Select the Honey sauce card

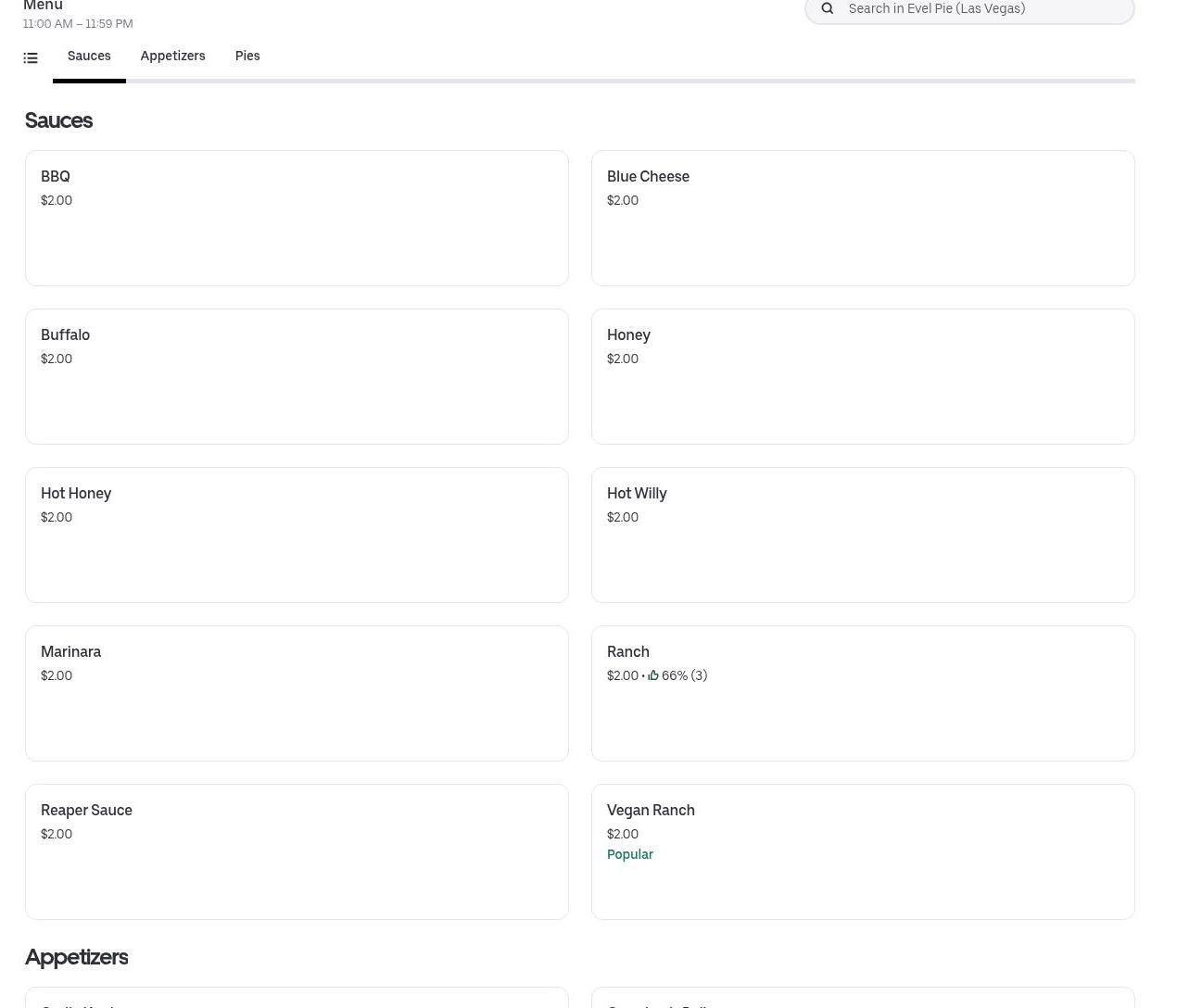tap(862, 376)
